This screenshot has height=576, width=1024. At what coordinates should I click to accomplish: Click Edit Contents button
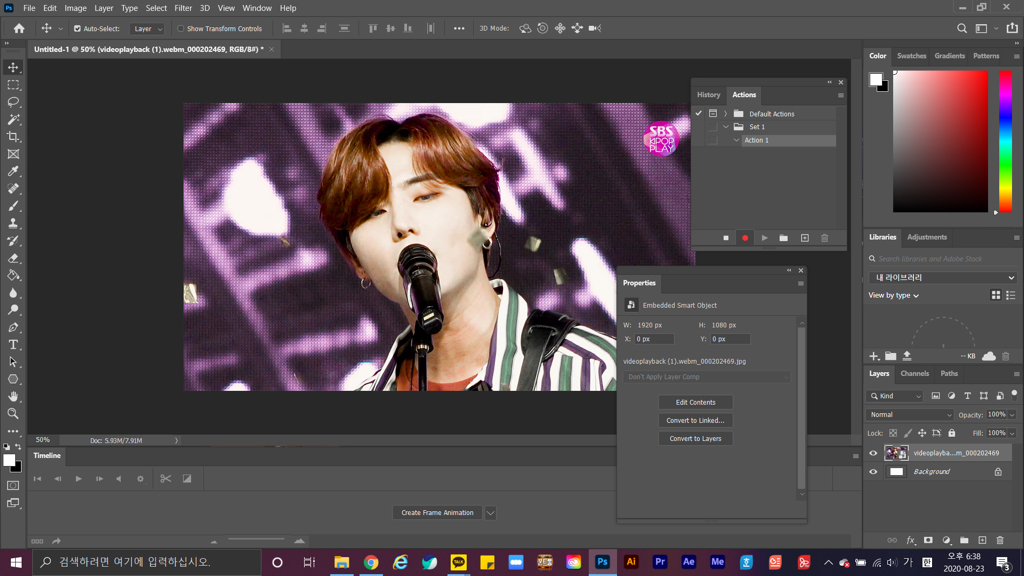[696, 402]
